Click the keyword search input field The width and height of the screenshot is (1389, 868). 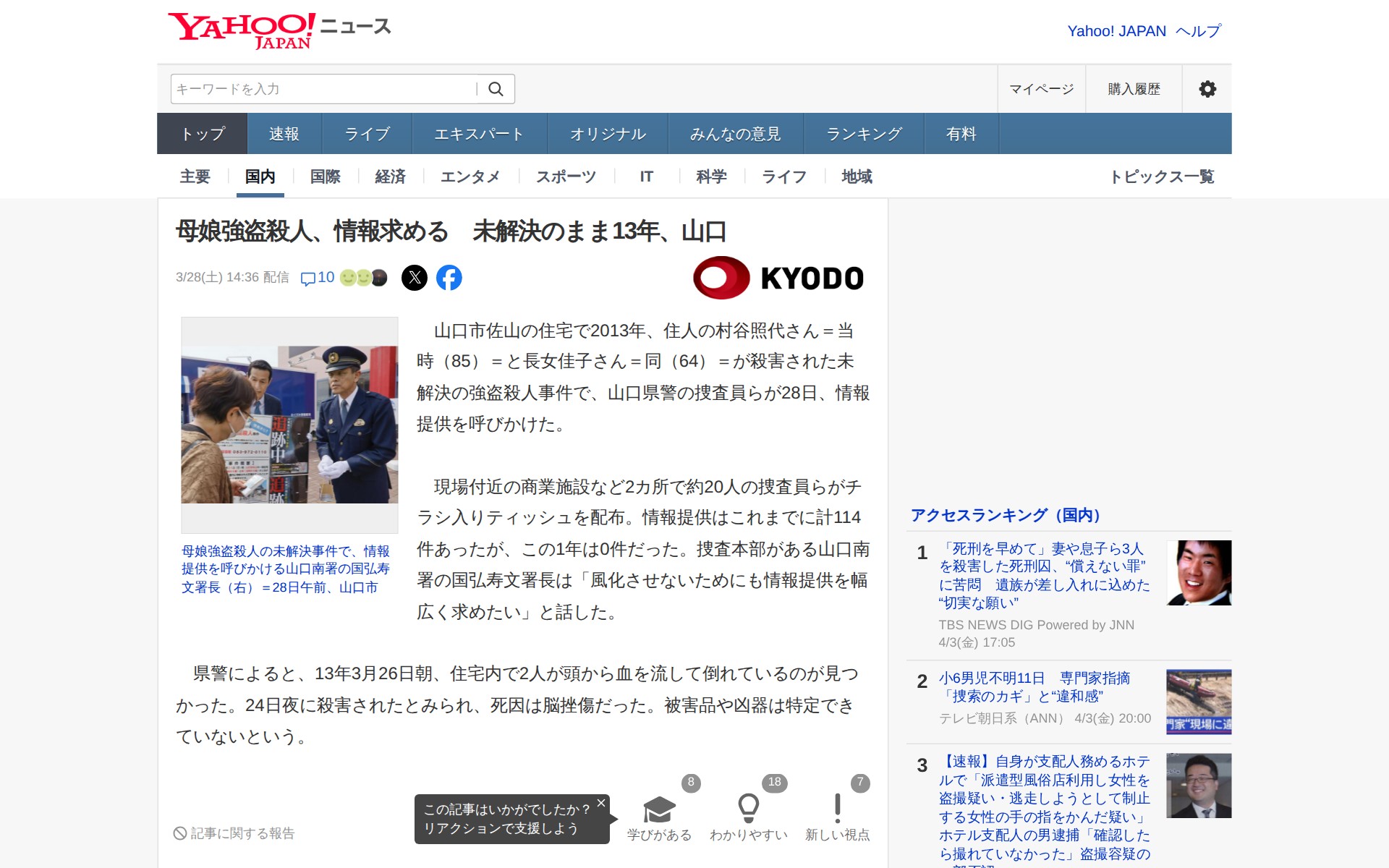click(322, 89)
